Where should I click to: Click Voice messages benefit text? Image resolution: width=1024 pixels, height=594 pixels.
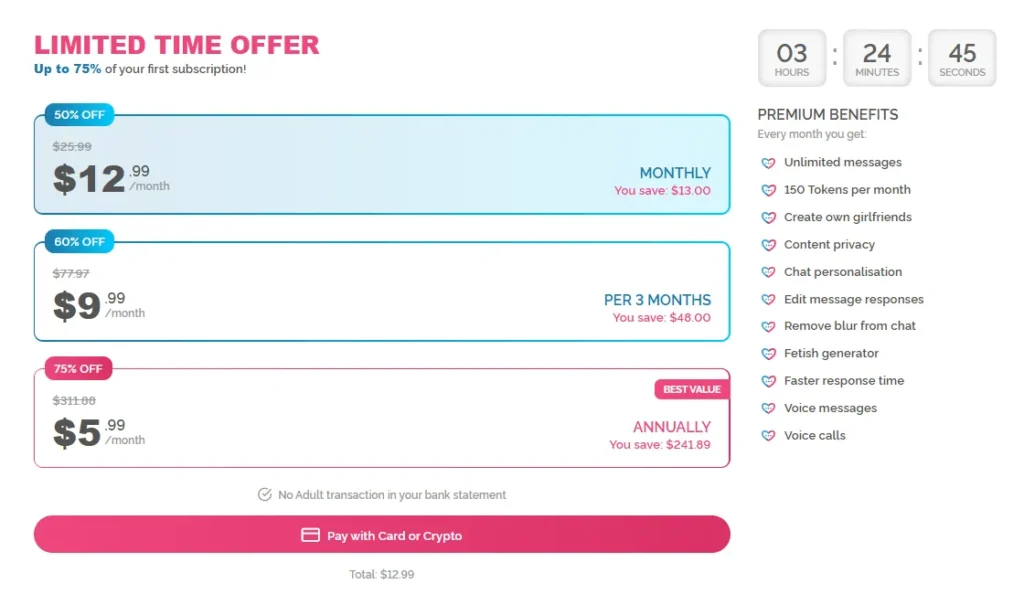coord(830,408)
